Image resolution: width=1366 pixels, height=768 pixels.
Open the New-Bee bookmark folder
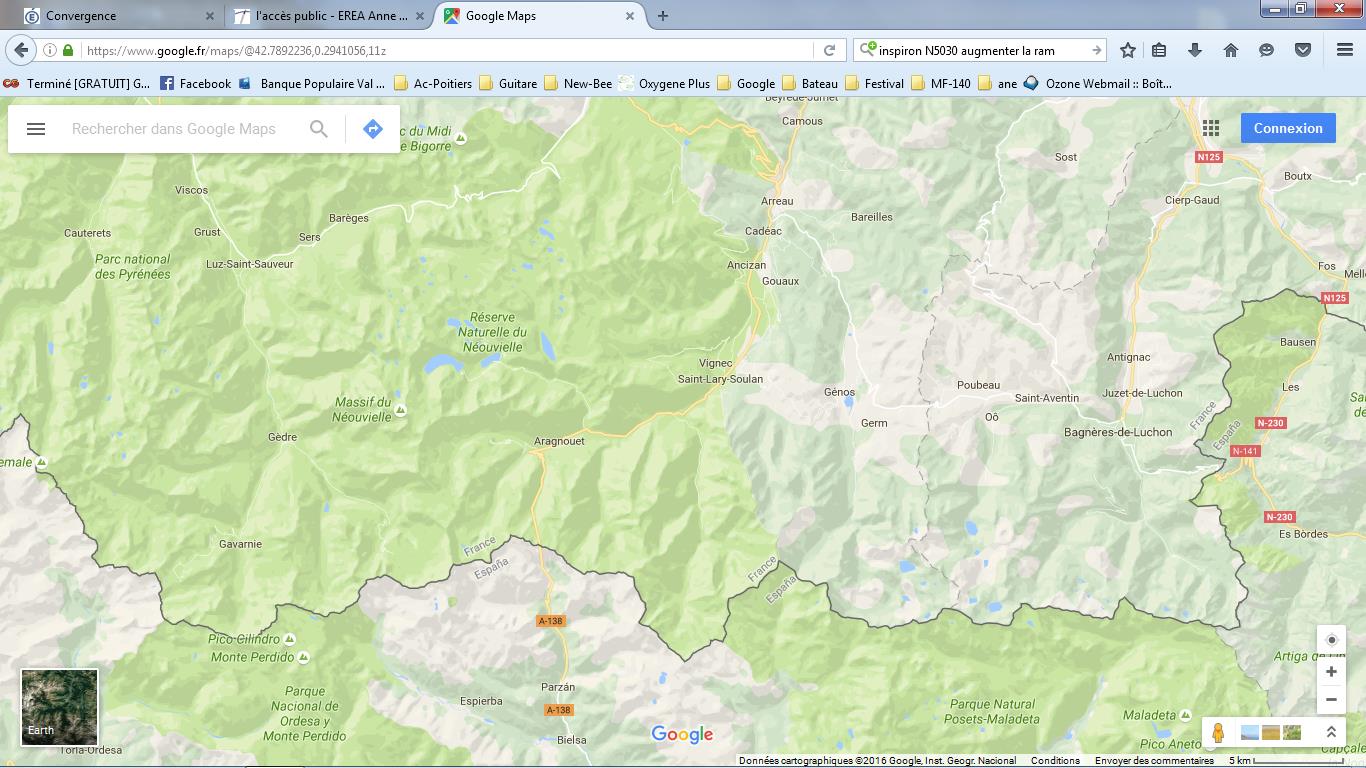click(578, 83)
